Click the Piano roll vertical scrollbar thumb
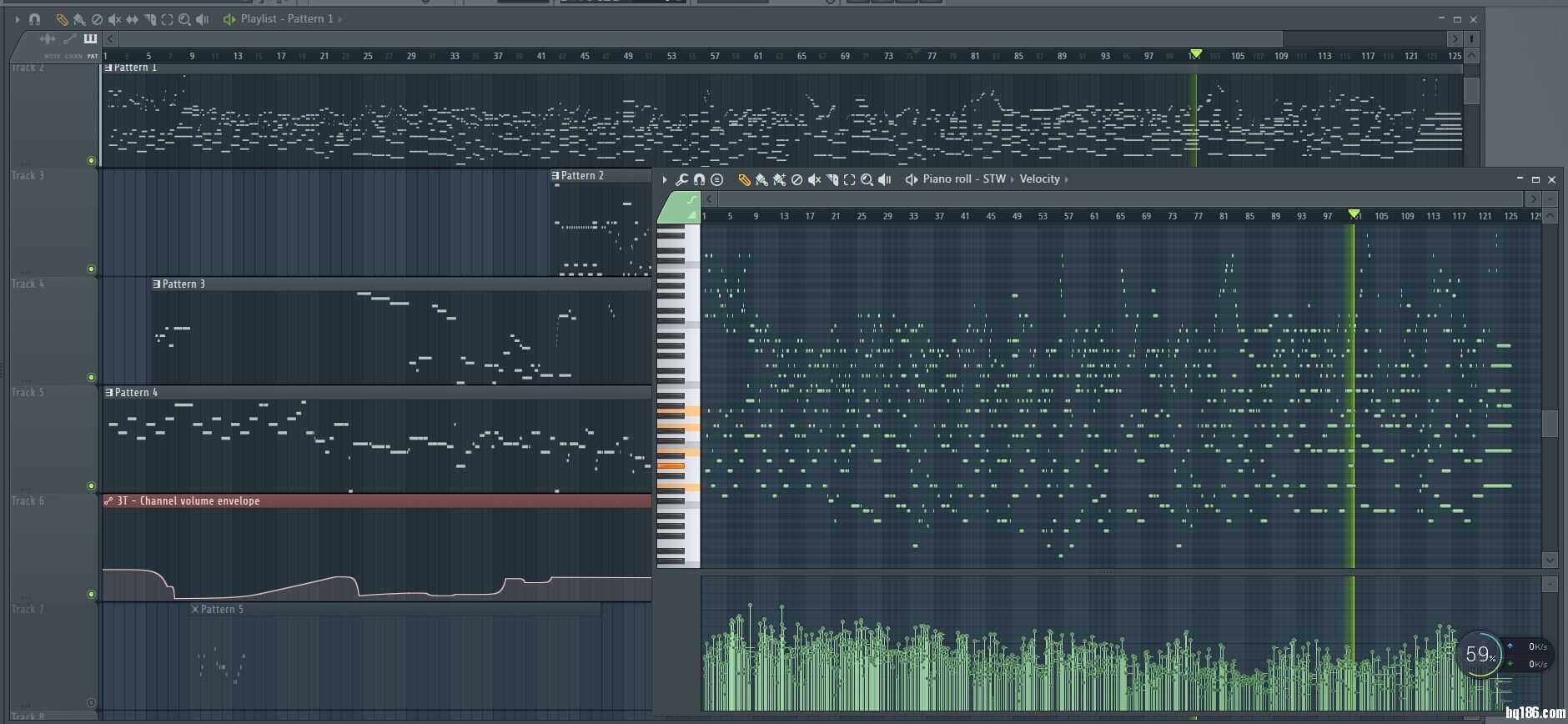Screen dimensions: 1568x724 tap(1550, 424)
